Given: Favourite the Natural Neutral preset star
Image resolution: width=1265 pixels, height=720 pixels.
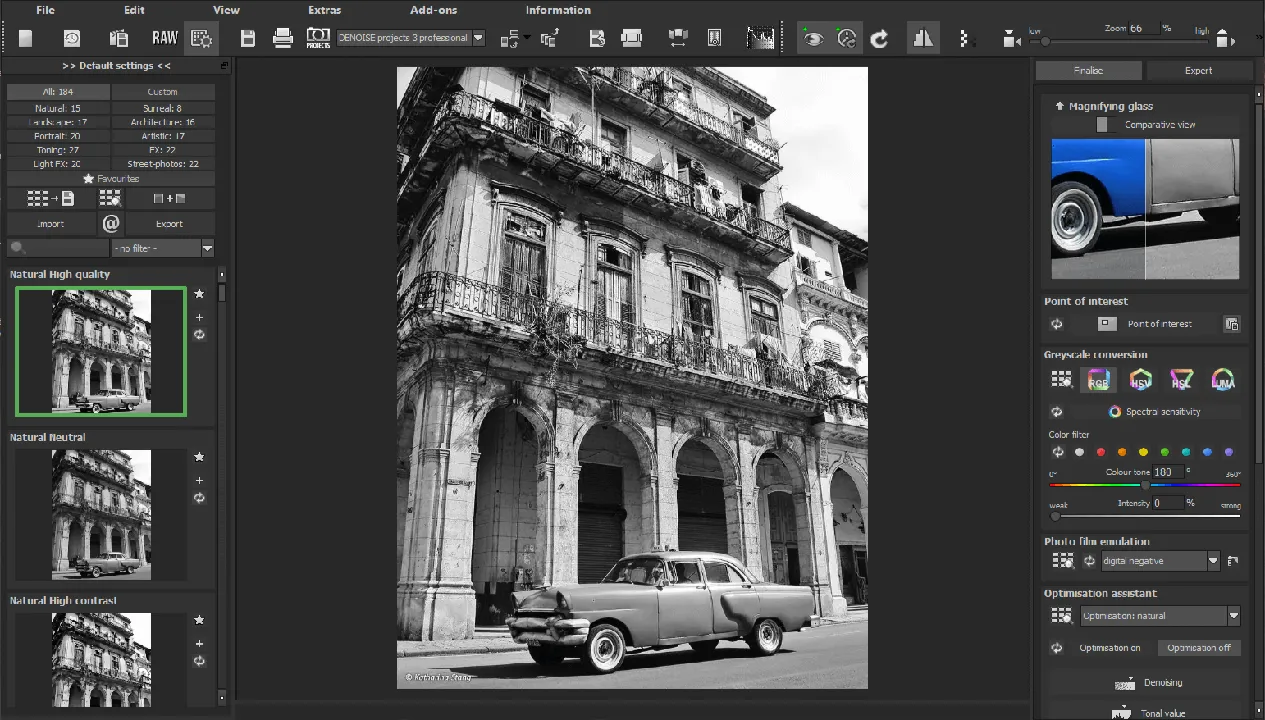Looking at the screenshot, I should (x=199, y=457).
